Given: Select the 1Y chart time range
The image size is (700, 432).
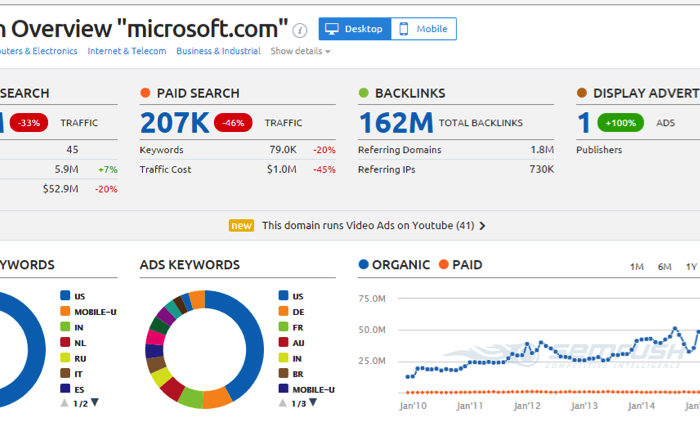Looking at the screenshot, I should pyautogui.click(x=691, y=267).
